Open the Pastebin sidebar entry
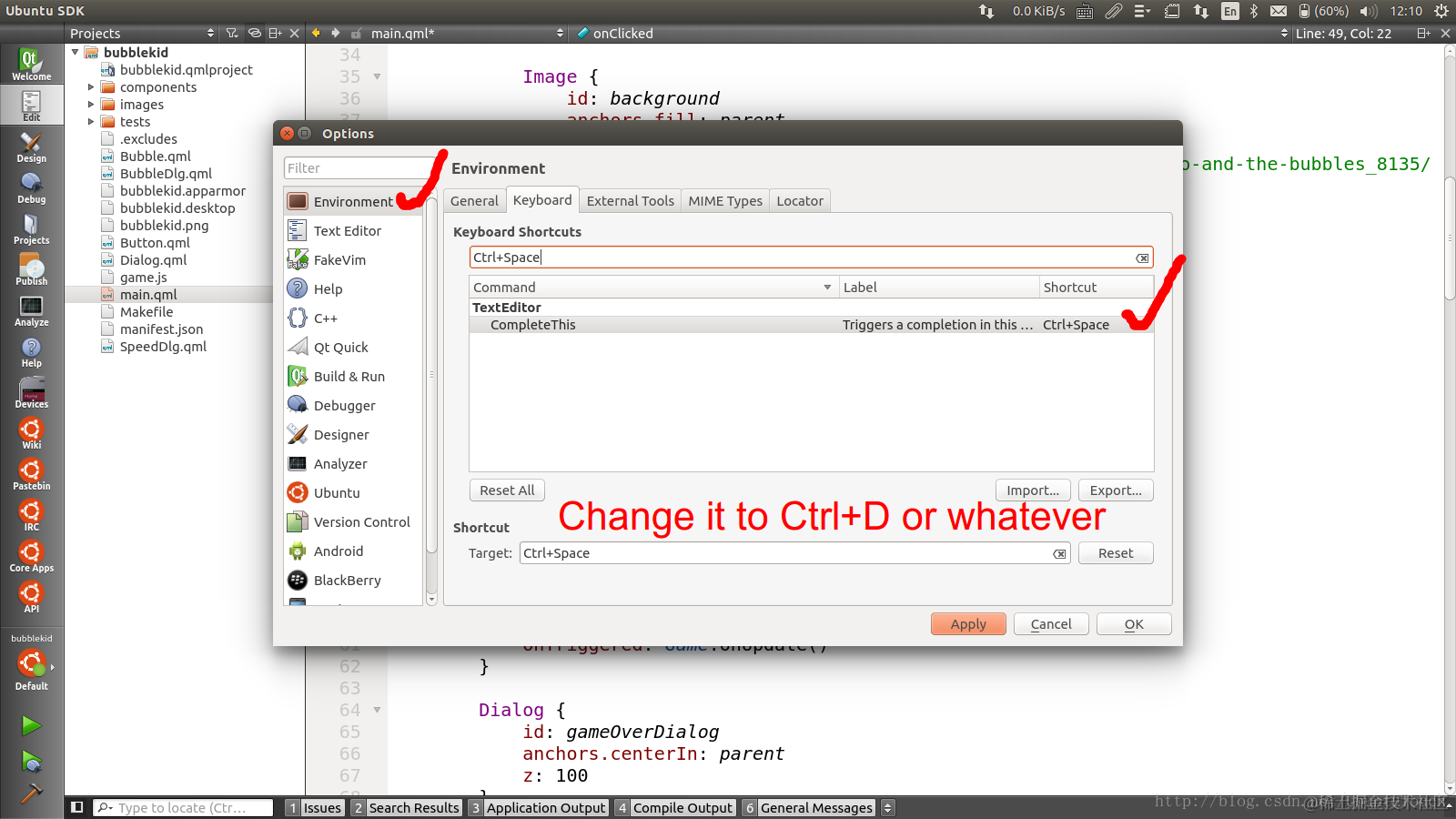The width and height of the screenshot is (1456, 819). (31, 474)
